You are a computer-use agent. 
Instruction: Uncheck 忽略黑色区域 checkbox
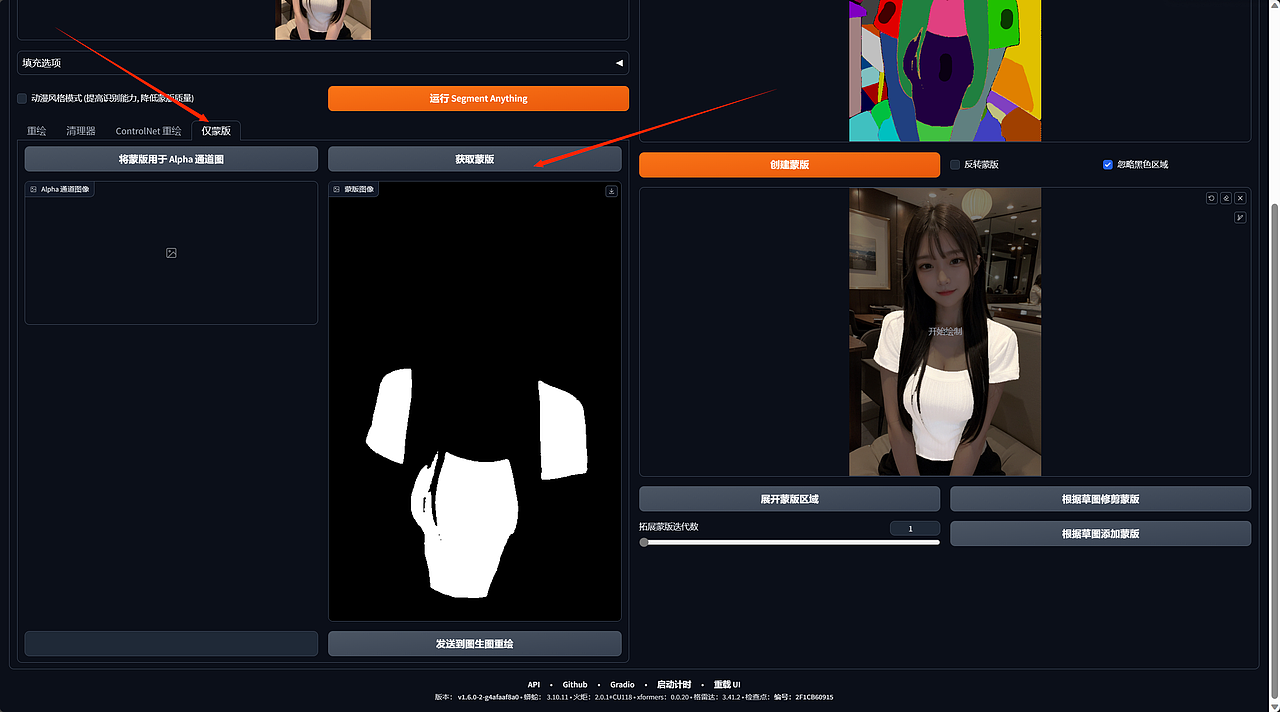click(1108, 164)
